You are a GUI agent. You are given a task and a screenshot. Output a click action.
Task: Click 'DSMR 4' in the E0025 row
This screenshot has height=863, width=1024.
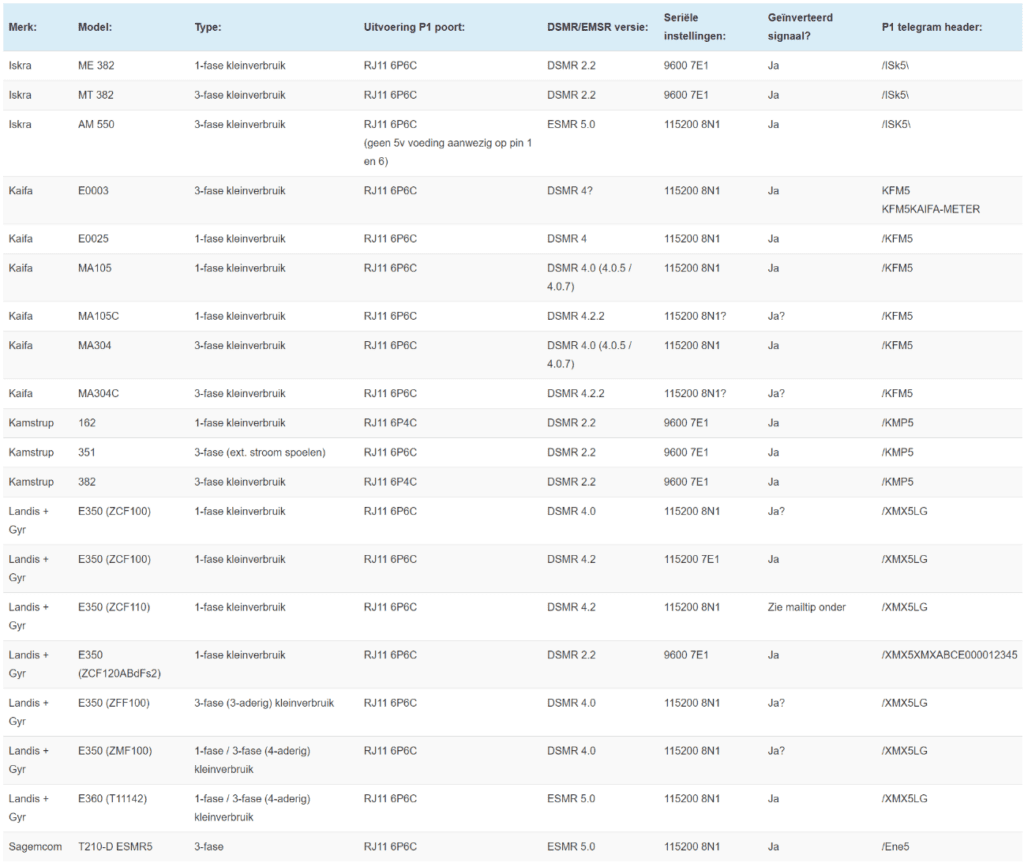(567, 238)
